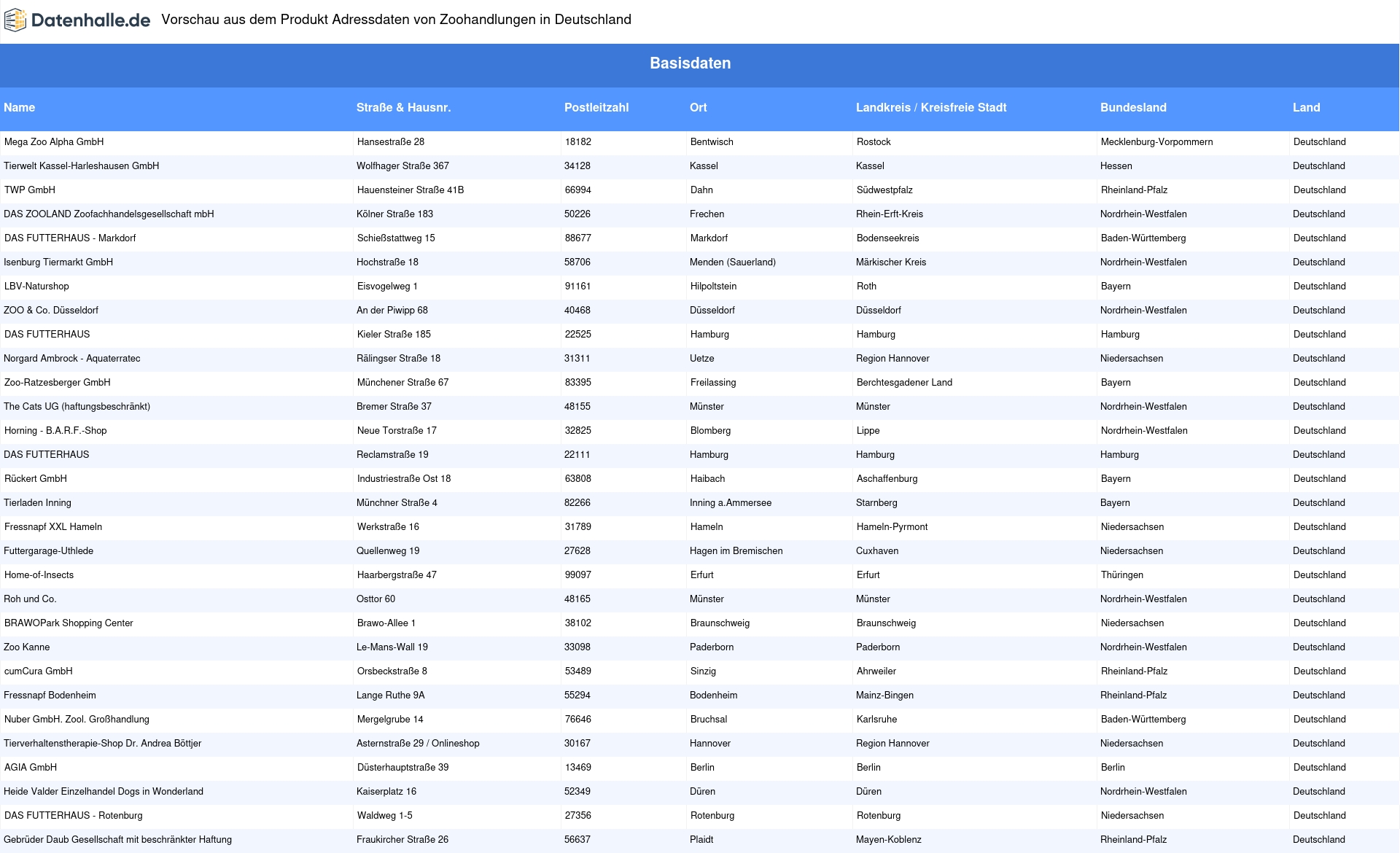The image size is (1400, 853).
Task: Select the Name column header
Action: [x=20, y=107]
